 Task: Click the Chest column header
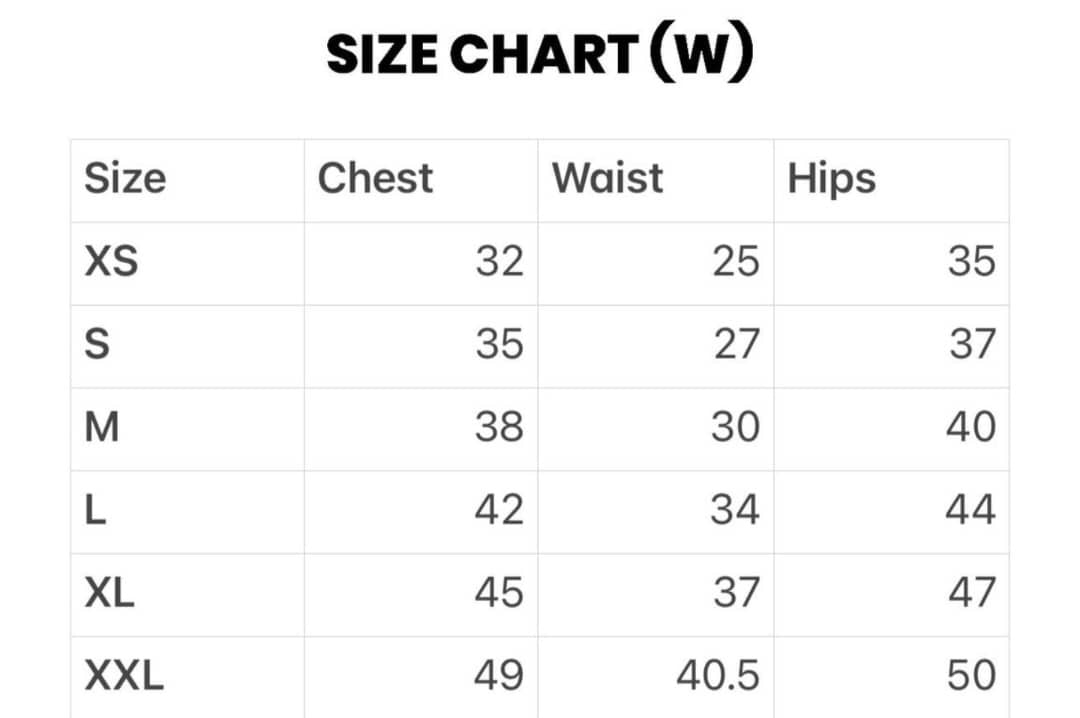coord(375,179)
